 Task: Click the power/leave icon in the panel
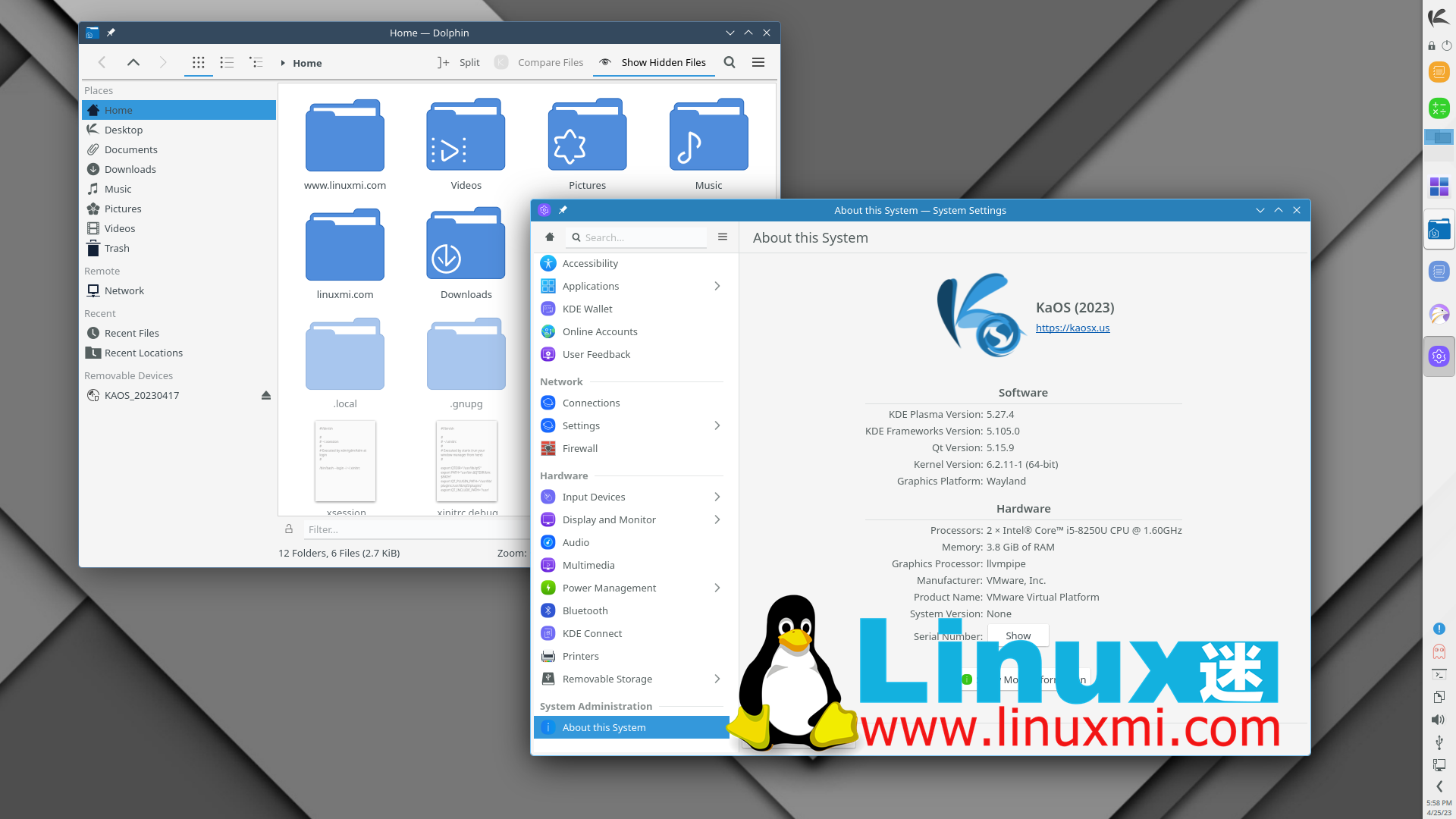1446,46
